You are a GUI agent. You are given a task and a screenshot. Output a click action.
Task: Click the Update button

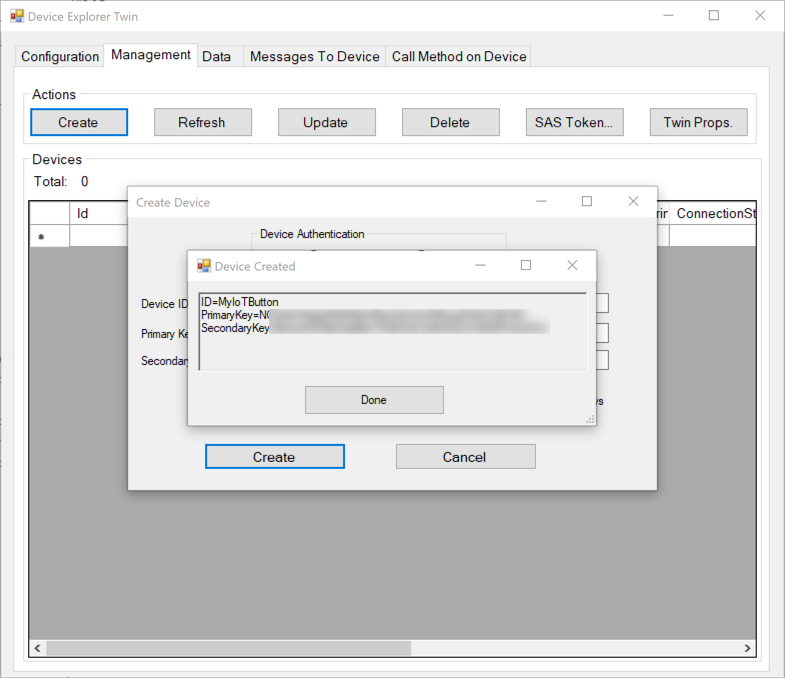point(327,122)
